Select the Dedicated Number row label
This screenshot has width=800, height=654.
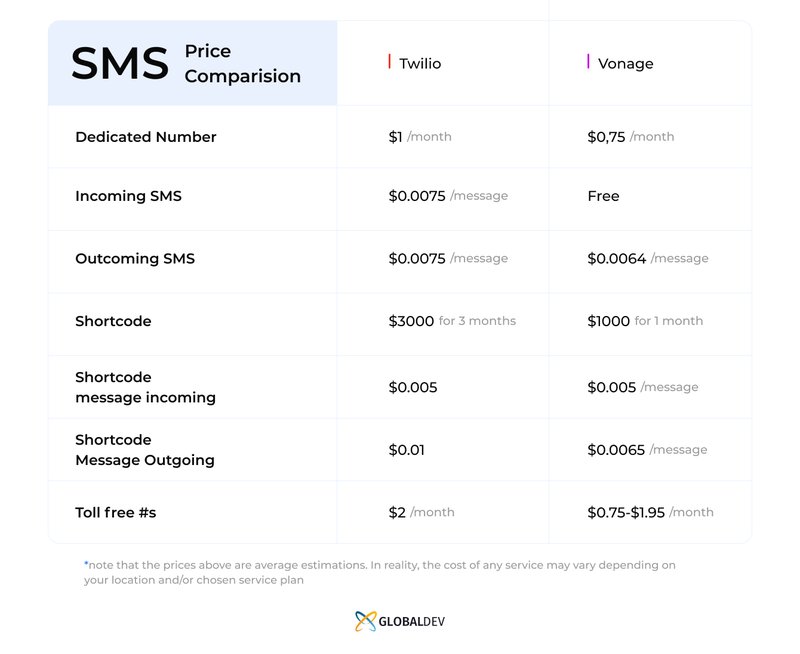pos(146,137)
